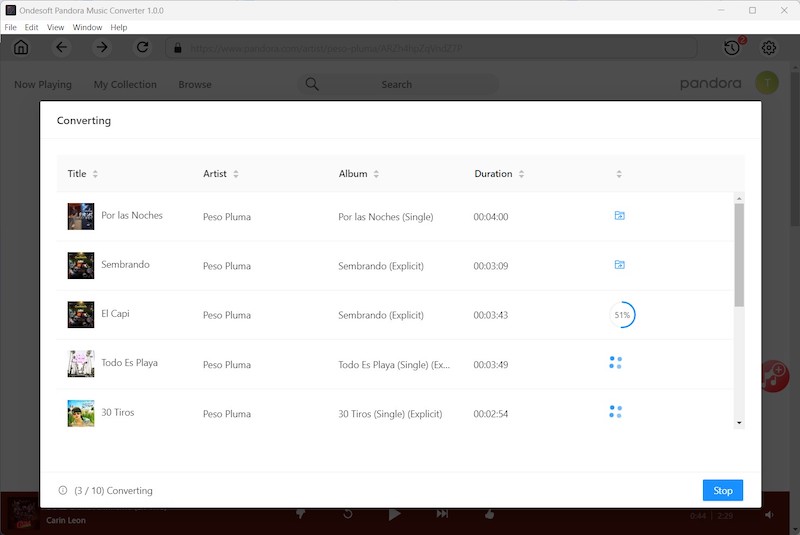The width and height of the screenshot is (800, 535).
Task: Open output folder for Por las Noches
Action: coord(619,216)
